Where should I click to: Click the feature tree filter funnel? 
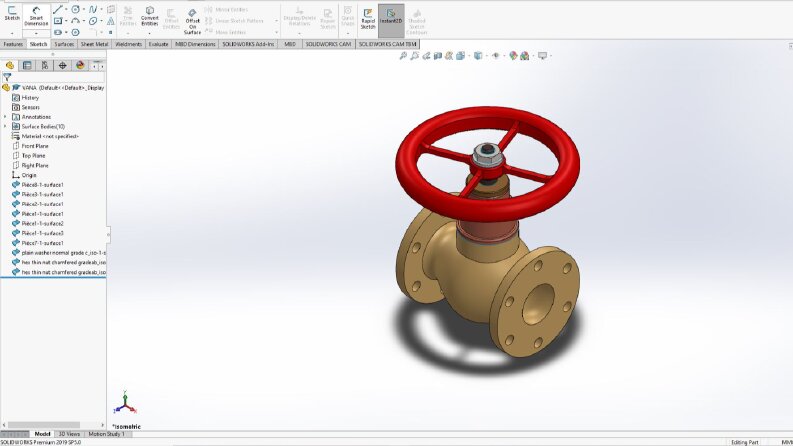point(7,77)
